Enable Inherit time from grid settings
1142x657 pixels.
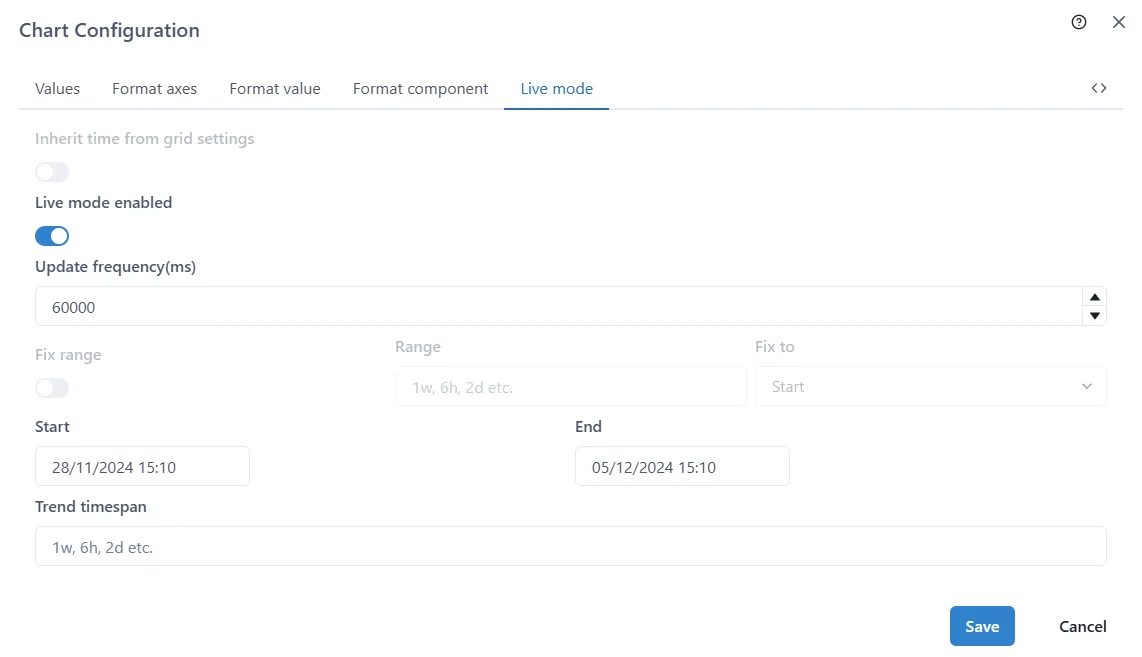(x=52, y=171)
